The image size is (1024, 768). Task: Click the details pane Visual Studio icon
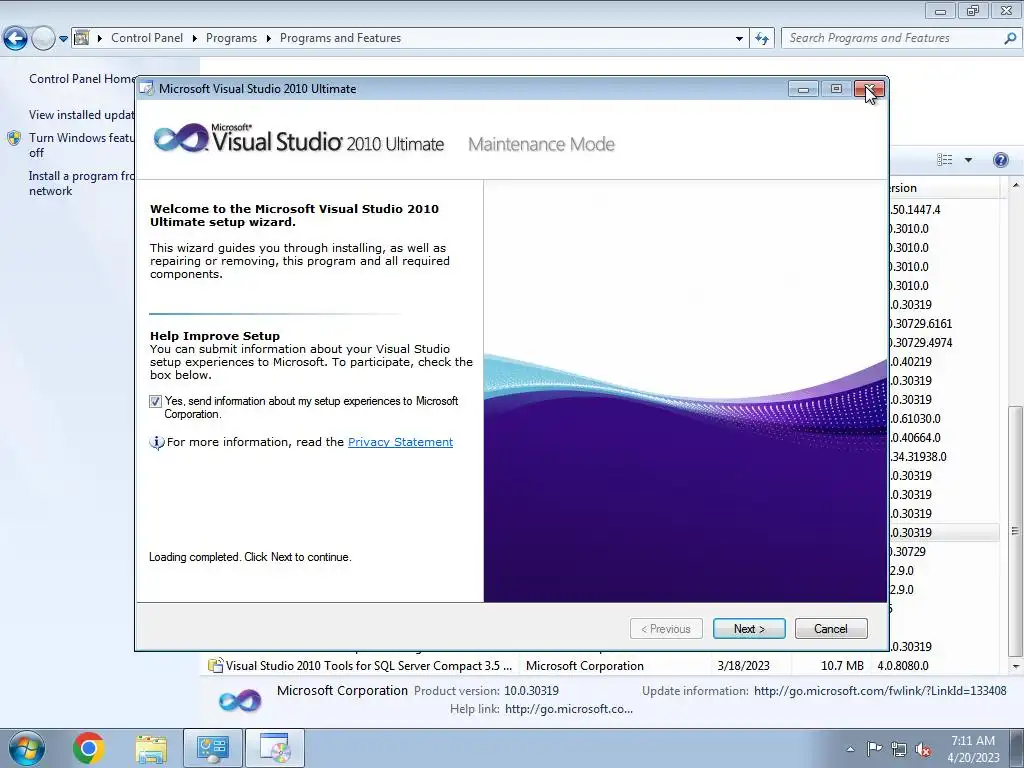240,701
